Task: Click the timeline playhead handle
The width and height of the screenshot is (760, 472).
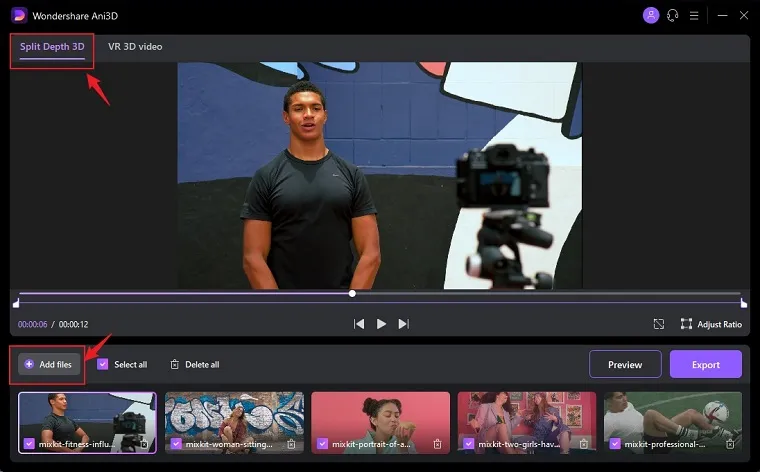Action: (x=352, y=294)
